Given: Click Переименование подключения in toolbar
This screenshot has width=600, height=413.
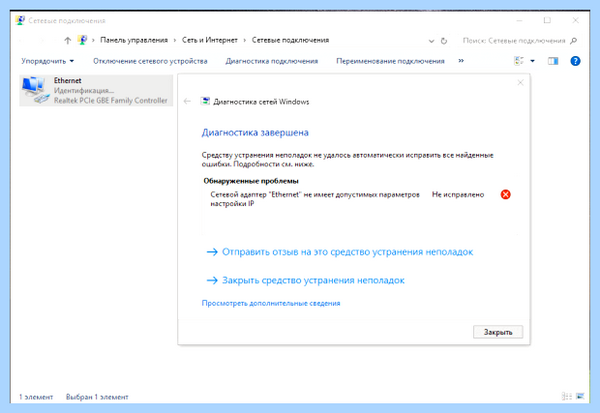Looking at the screenshot, I should click(x=390, y=61).
